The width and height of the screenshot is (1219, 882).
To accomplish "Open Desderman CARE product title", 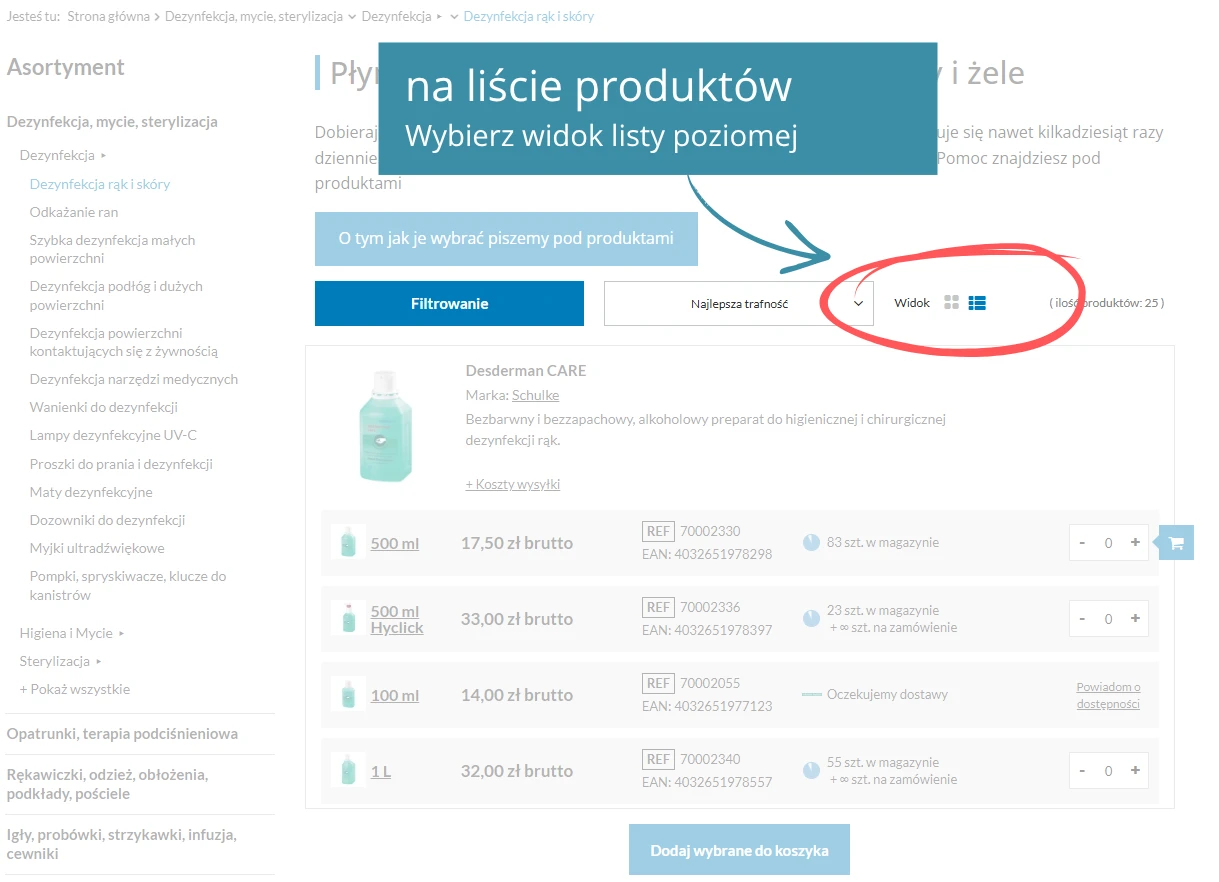I will [526, 370].
